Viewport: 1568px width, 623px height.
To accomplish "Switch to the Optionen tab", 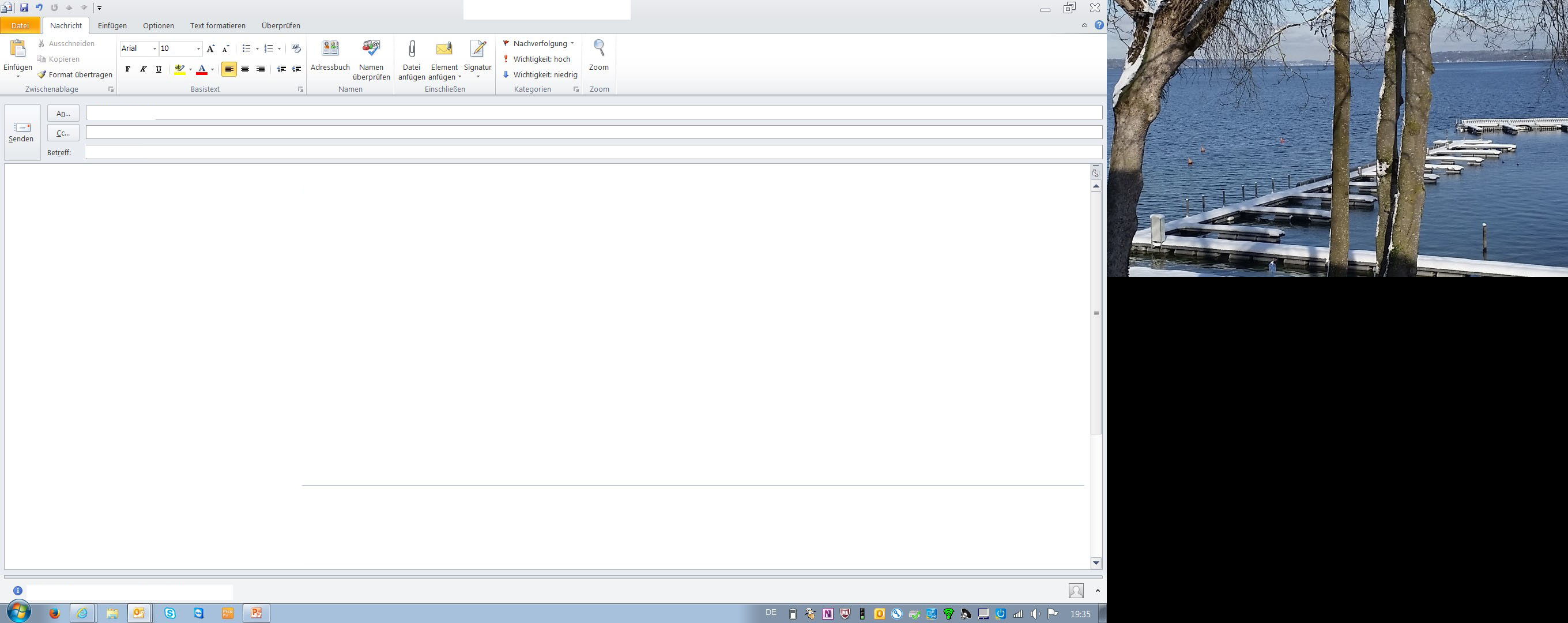I will [x=159, y=25].
